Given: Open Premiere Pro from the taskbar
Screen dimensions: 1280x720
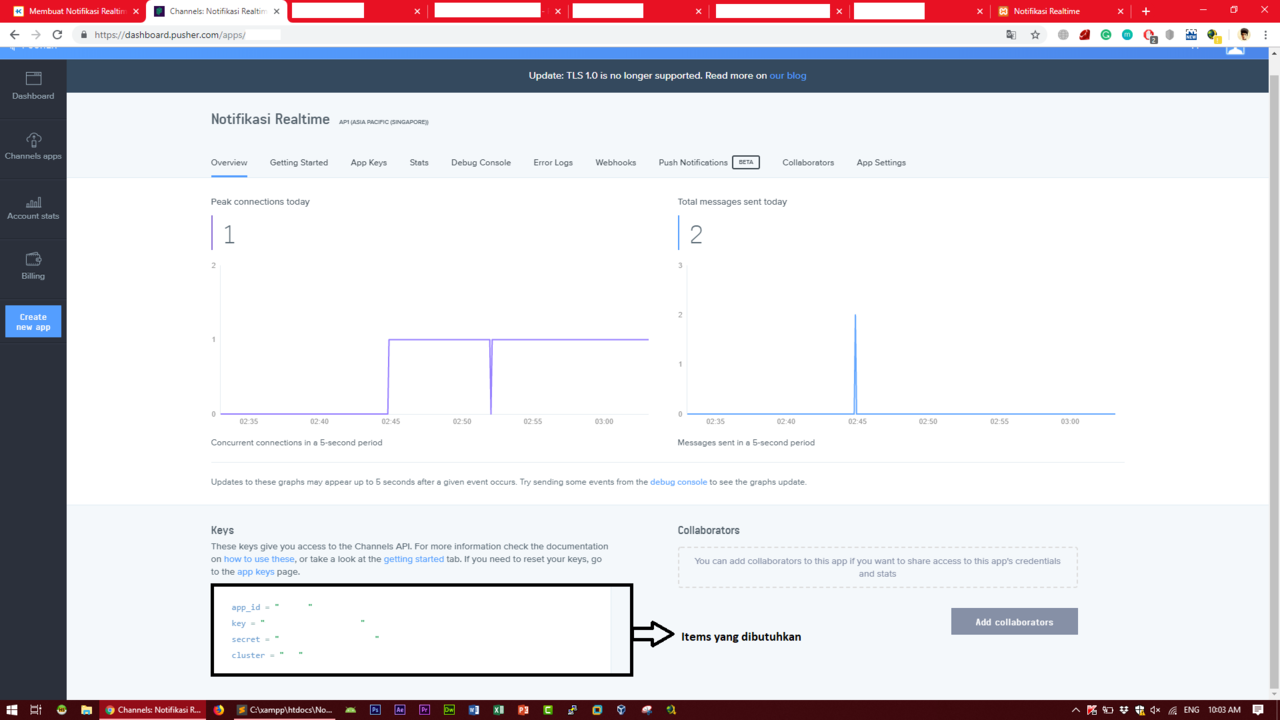Looking at the screenshot, I should [x=425, y=710].
